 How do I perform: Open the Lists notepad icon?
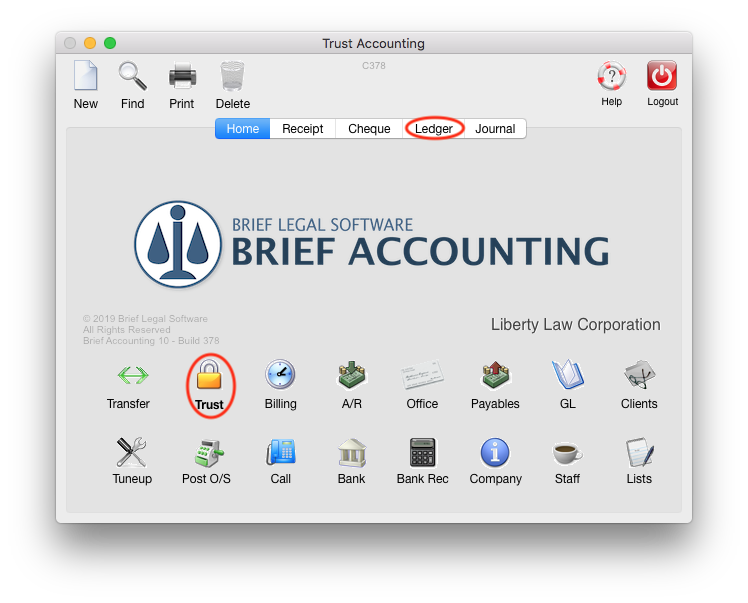coord(639,452)
